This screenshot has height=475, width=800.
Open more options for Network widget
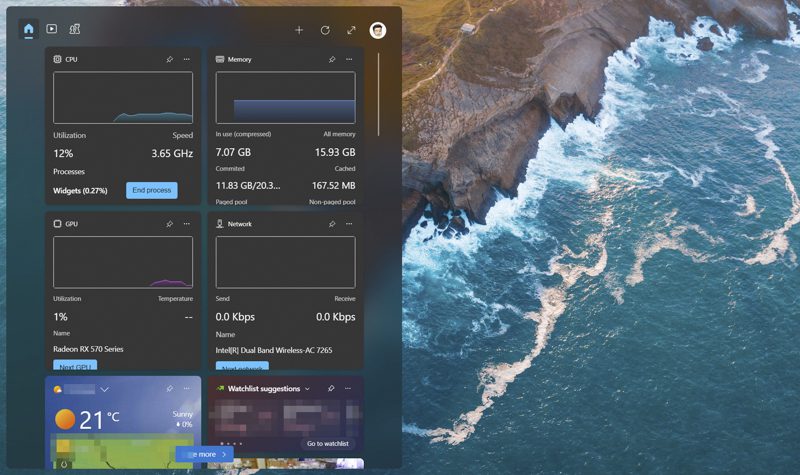(x=349, y=223)
